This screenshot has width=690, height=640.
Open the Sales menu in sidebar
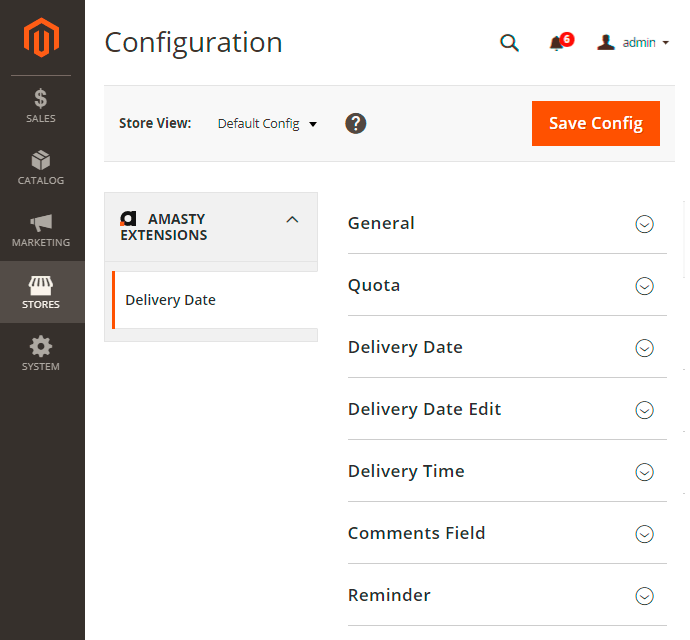click(42, 106)
